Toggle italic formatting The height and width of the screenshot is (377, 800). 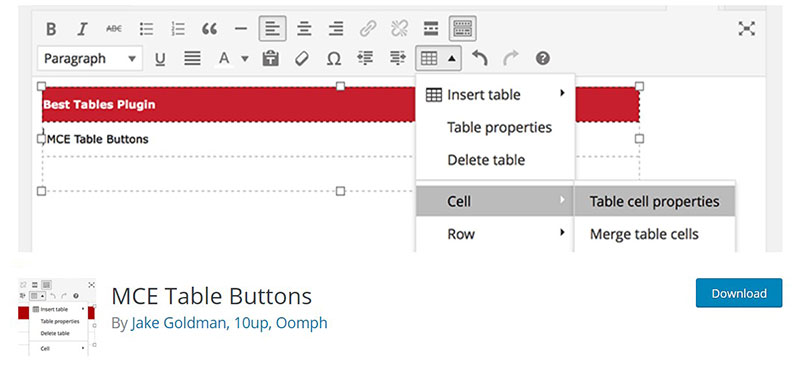(x=82, y=29)
